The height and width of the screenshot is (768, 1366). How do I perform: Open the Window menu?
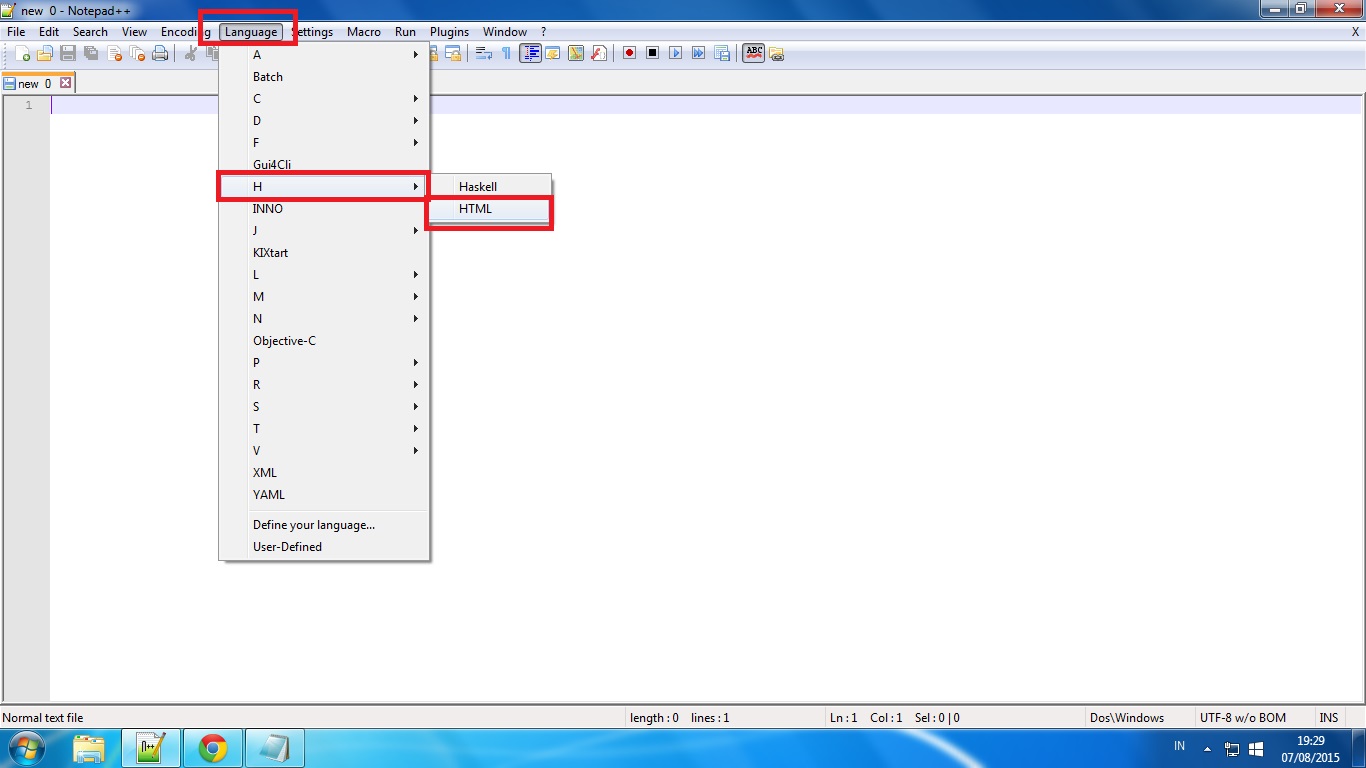point(505,32)
